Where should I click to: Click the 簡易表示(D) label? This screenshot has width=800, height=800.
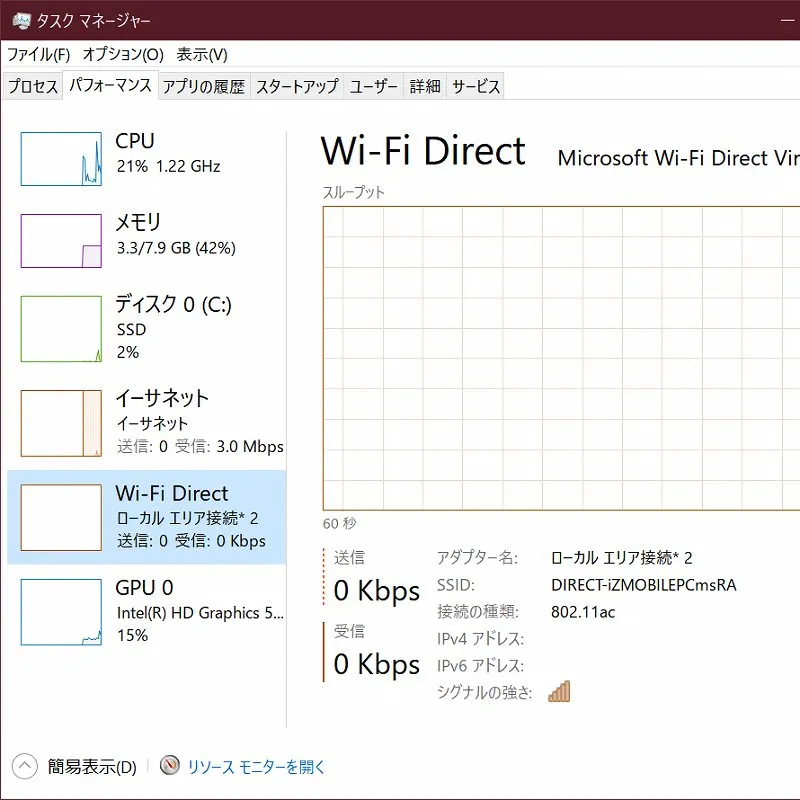pyautogui.click(x=92, y=767)
